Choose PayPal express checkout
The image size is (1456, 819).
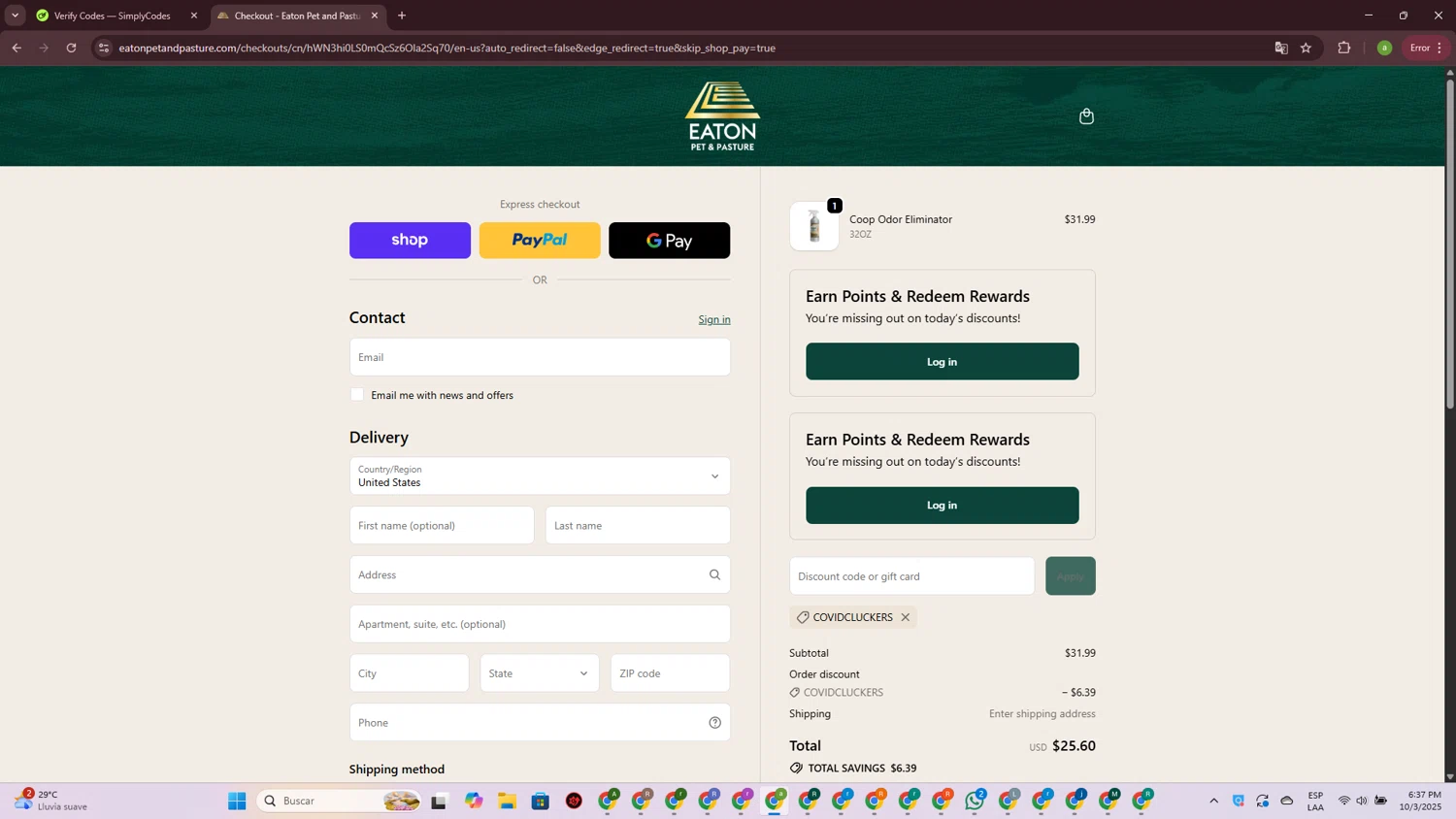click(x=540, y=241)
